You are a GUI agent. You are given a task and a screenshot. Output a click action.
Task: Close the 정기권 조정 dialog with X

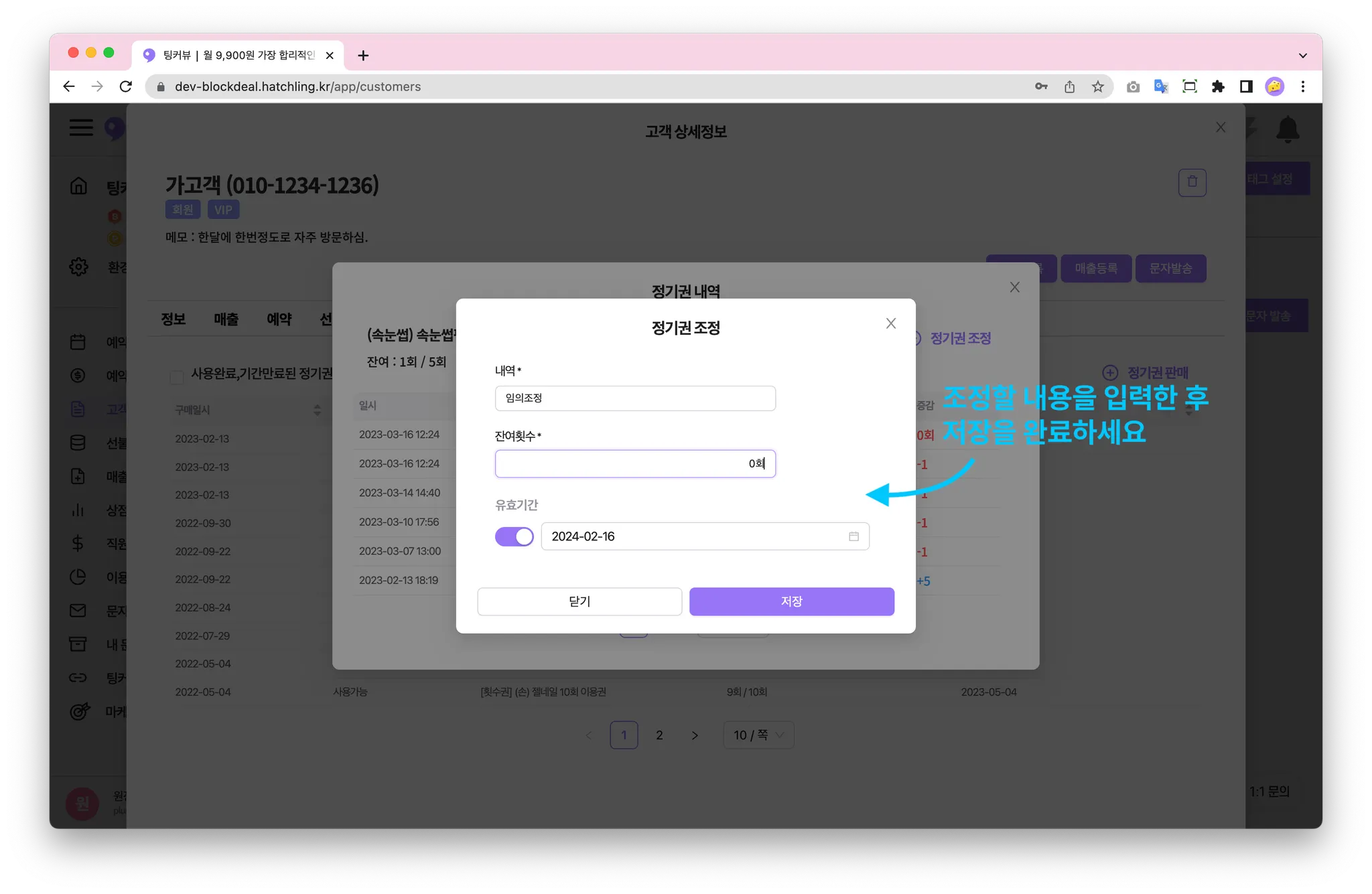(890, 323)
